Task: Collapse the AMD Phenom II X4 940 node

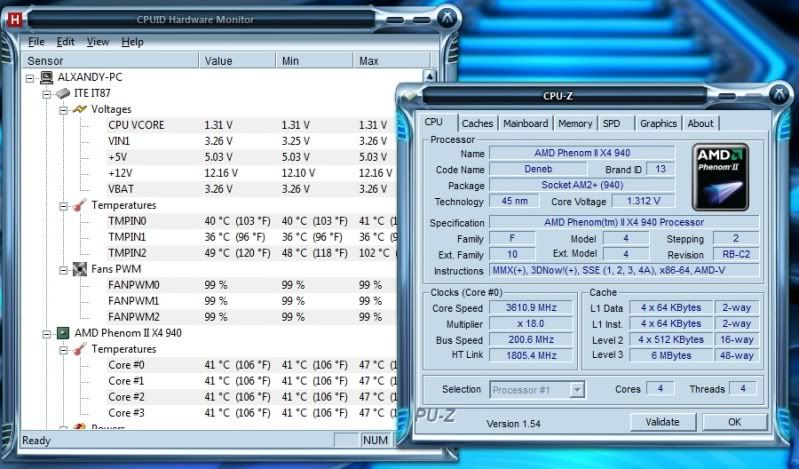Action: (x=47, y=334)
